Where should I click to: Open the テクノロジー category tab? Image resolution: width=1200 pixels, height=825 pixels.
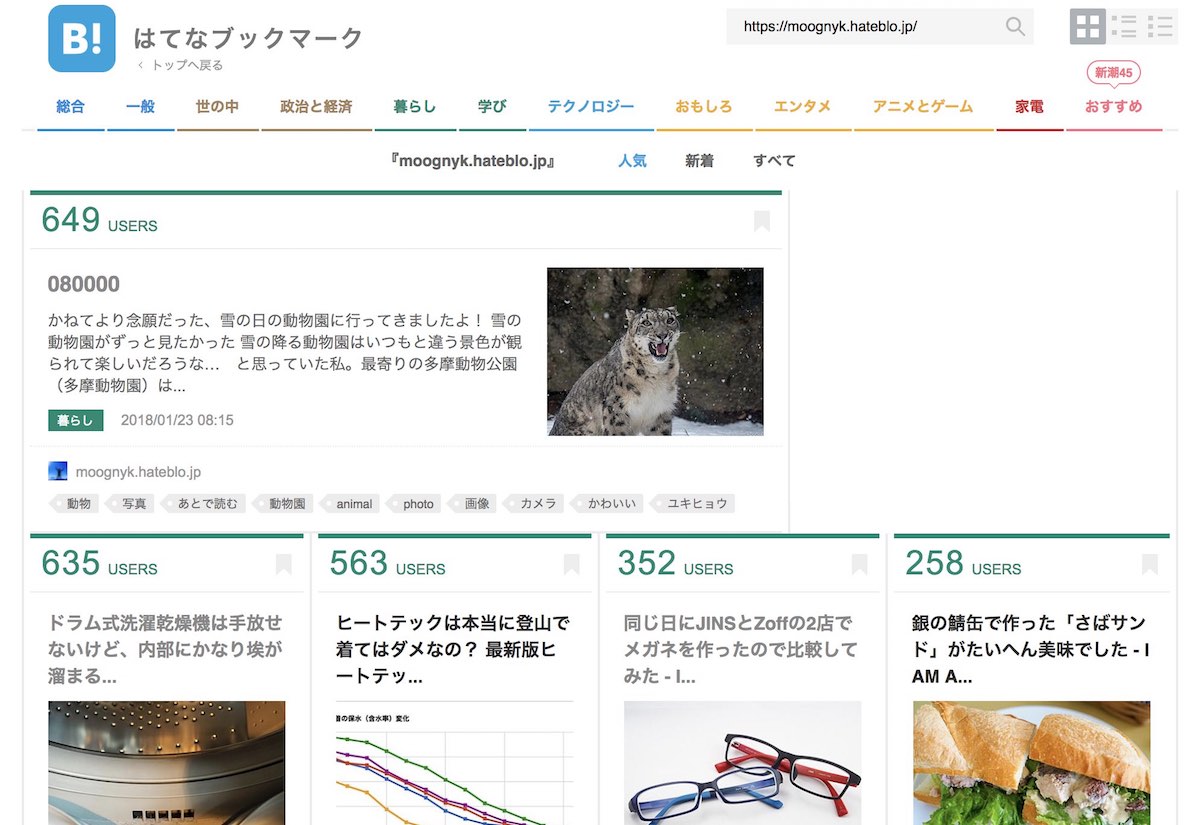point(591,106)
